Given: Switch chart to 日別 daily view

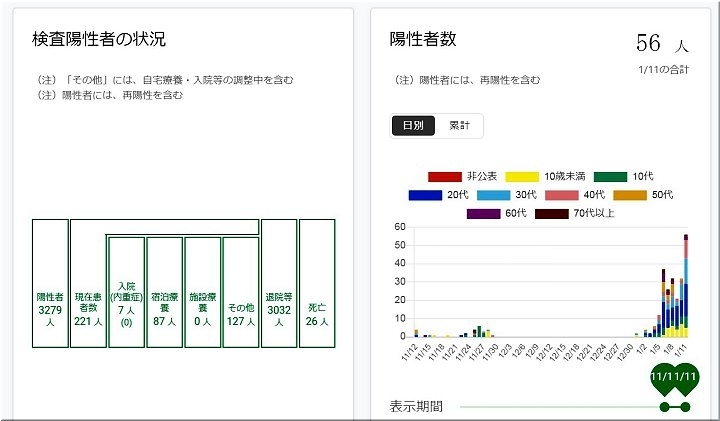Looking at the screenshot, I should click(x=413, y=126).
